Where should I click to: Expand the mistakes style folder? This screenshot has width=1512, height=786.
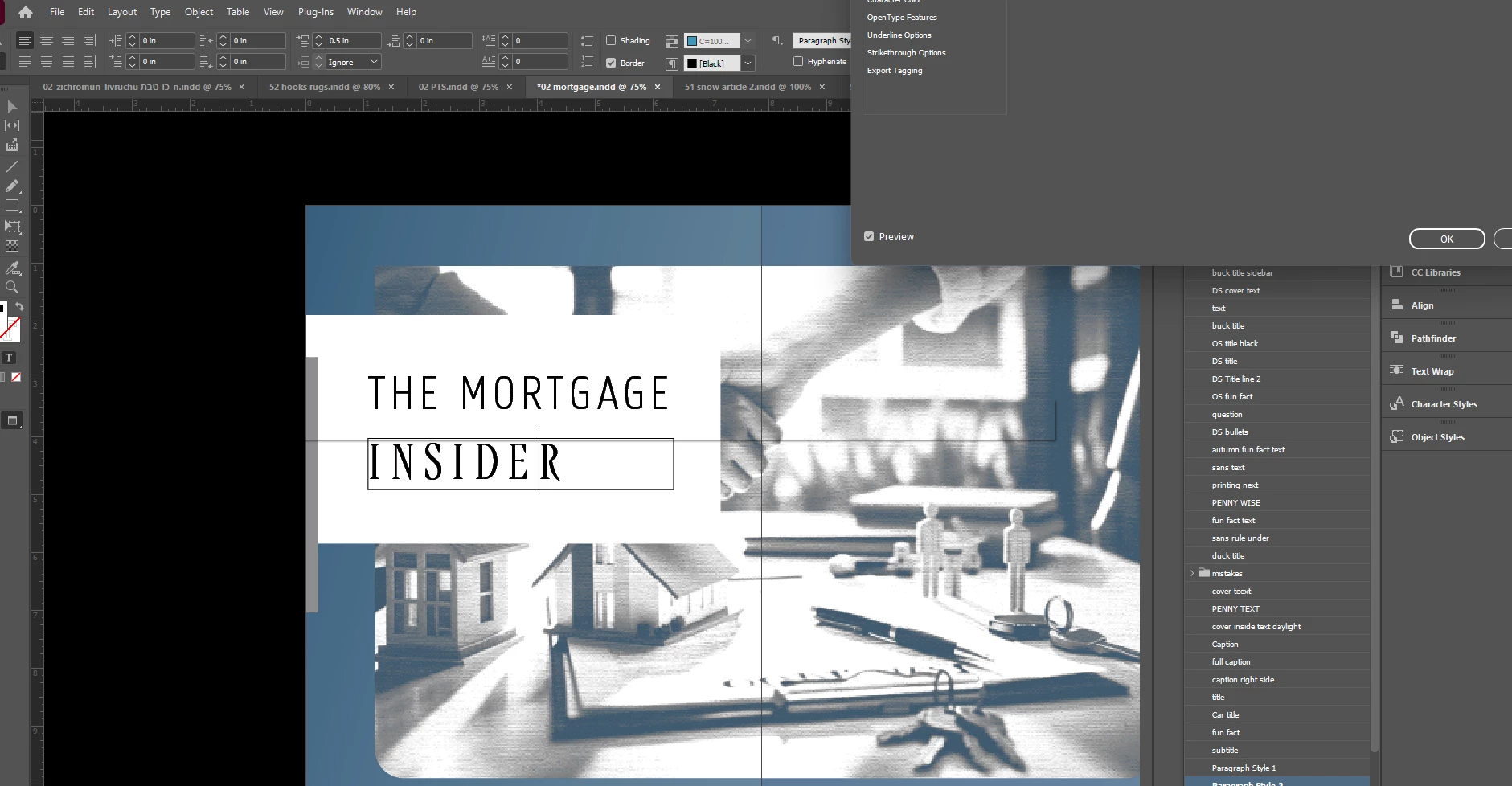1192,573
